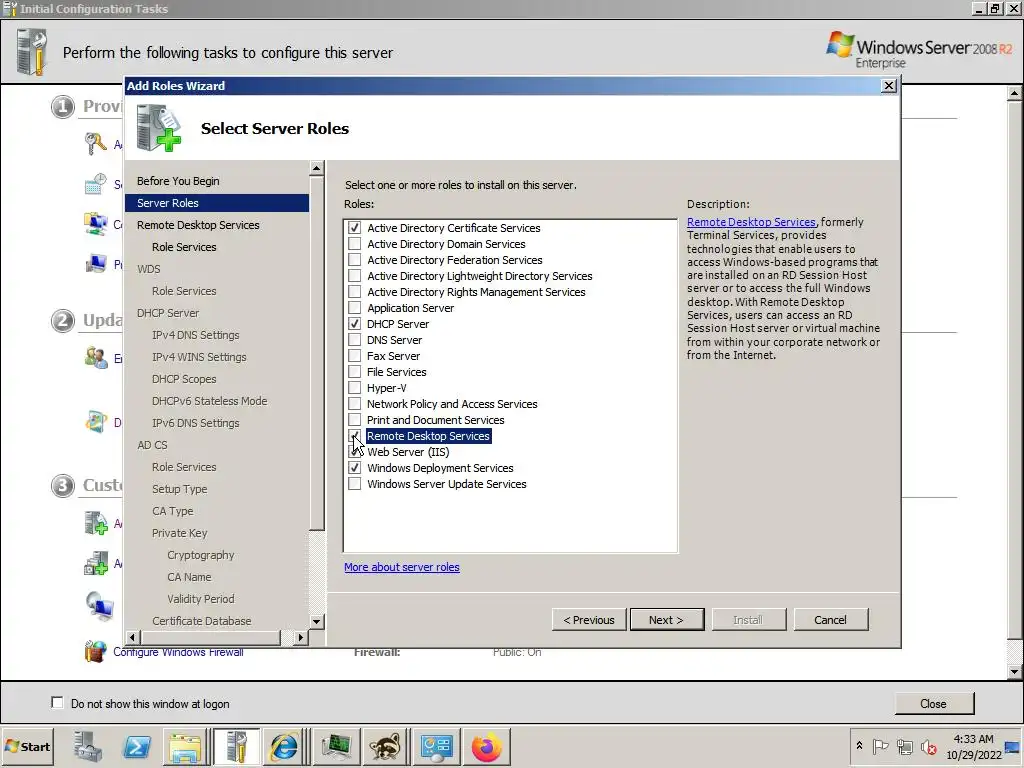Open More about server roles link

point(402,567)
